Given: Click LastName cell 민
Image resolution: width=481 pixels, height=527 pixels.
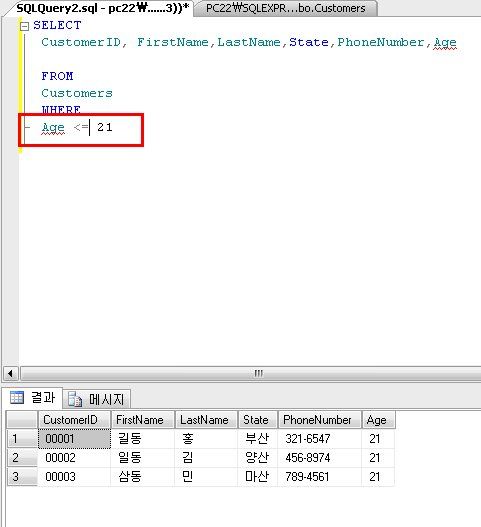Looking at the screenshot, I should point(206,477).
